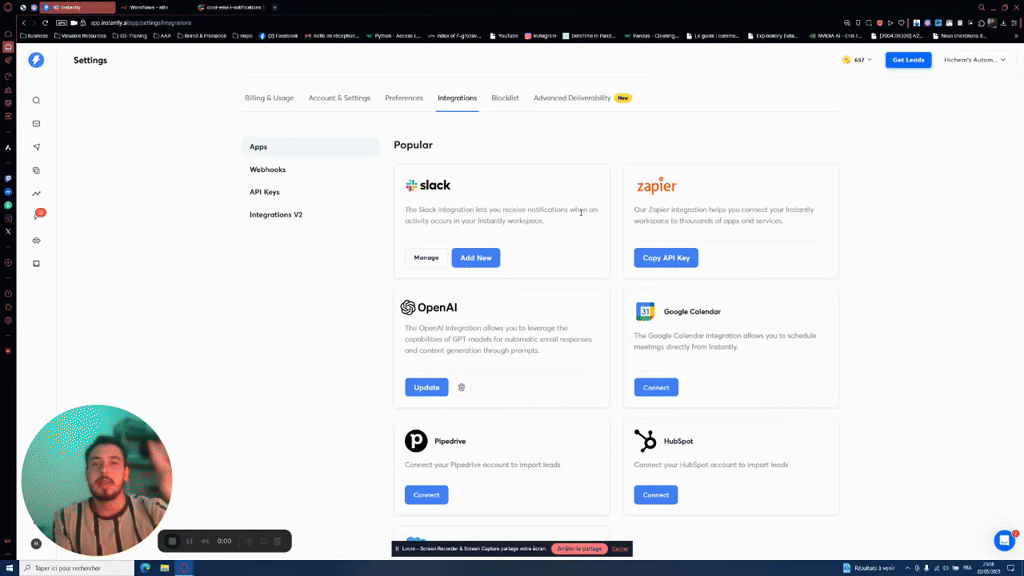Image resolution: width=1024 pixels, height=576 pixels.
Task: Open the Valuable Resources bookmarks folder
Action: pyautogui.click(x=80, y=36)
